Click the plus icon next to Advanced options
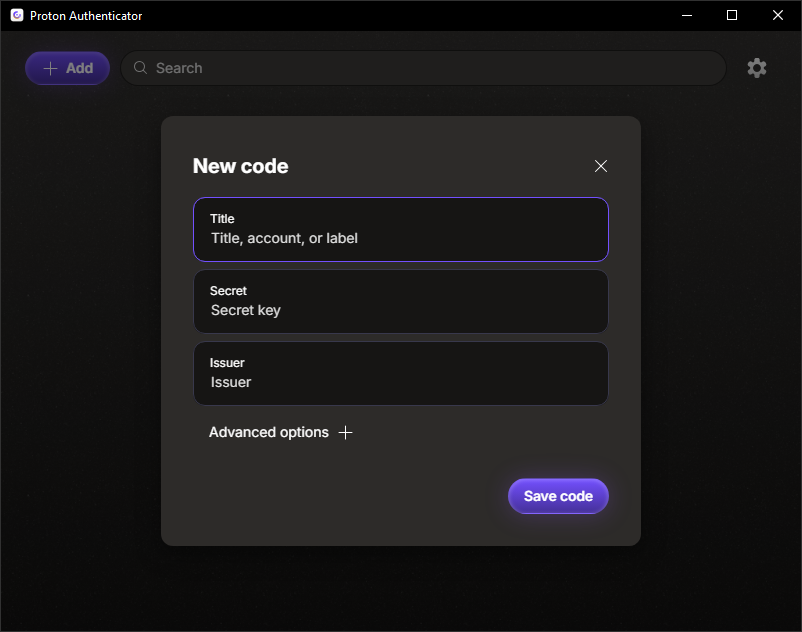 pos(345,432)
